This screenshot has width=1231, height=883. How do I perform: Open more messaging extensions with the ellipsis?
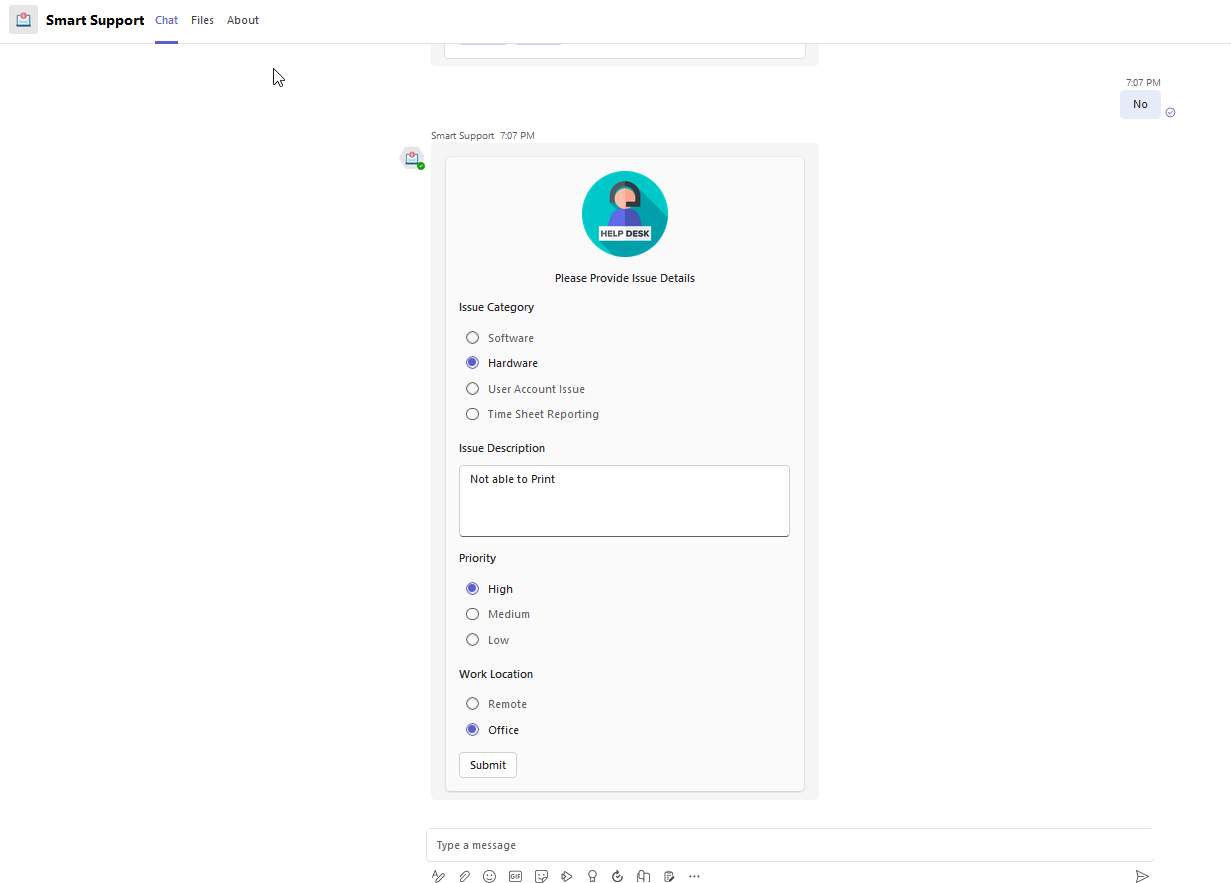[694, 876]
